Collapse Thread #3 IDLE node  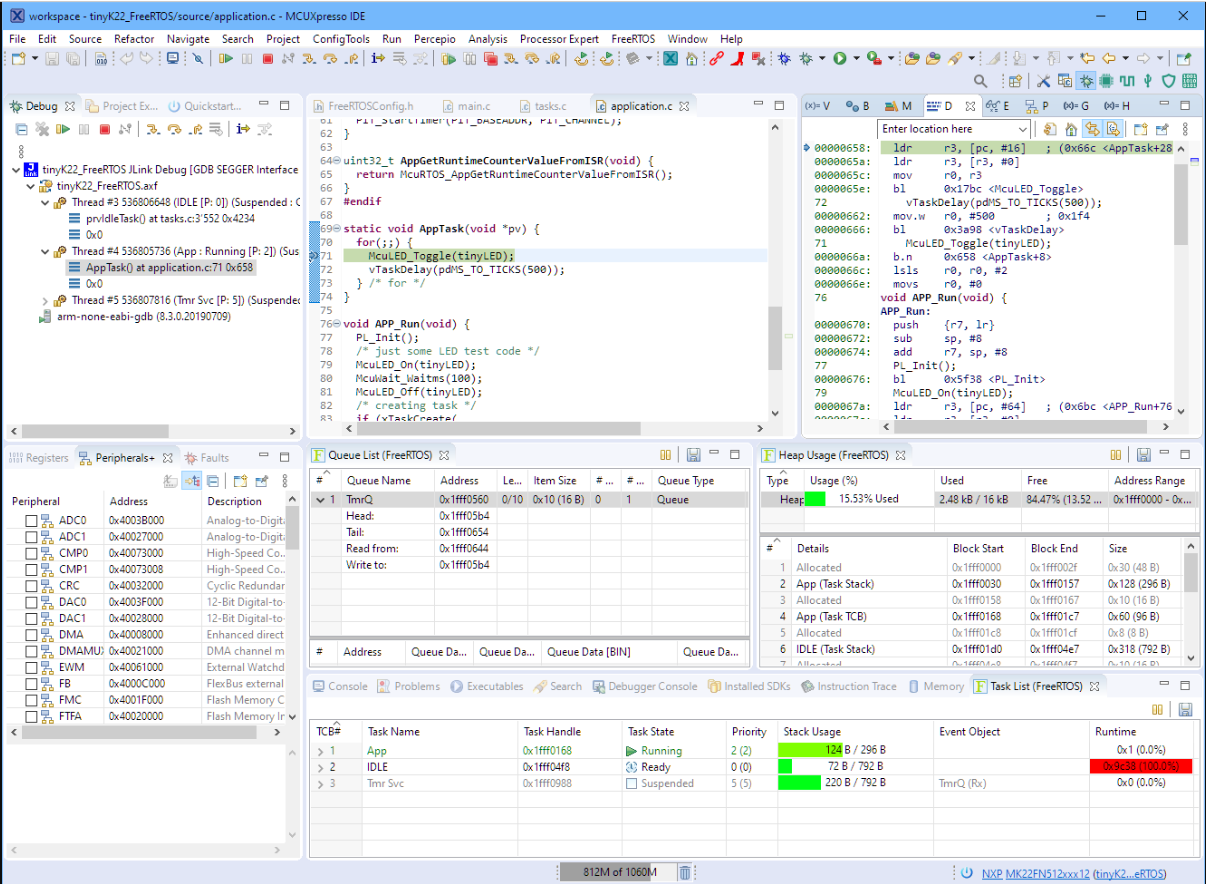pos(46,202)
